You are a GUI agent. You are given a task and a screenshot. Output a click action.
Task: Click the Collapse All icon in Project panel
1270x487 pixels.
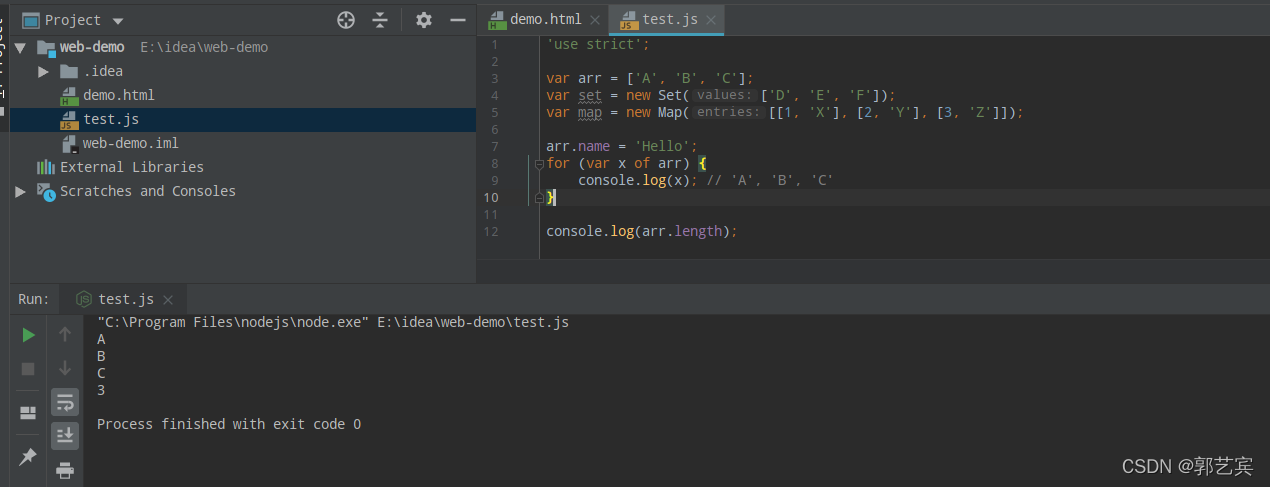click(380, 20)
